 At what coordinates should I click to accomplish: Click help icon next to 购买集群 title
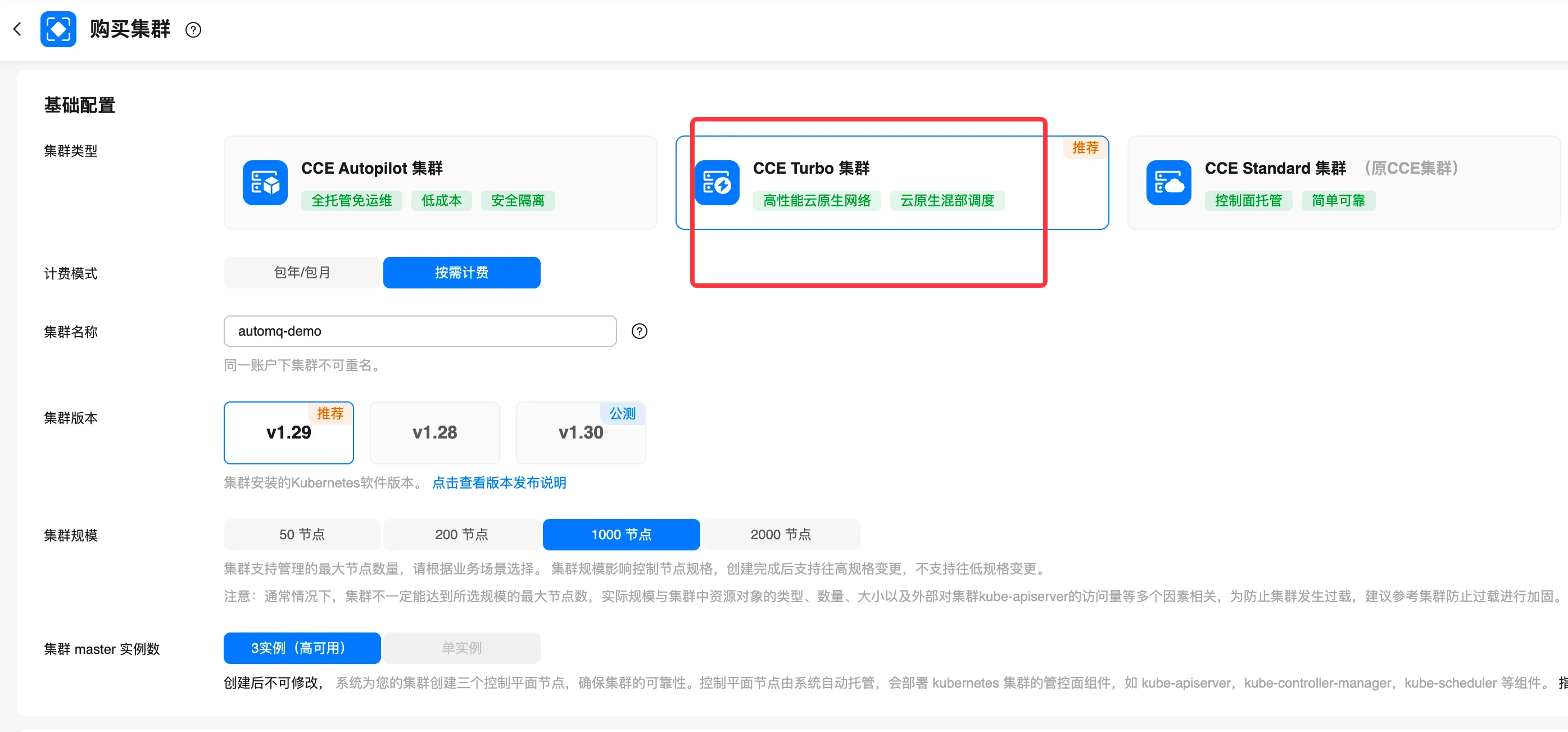pos(193,30)
